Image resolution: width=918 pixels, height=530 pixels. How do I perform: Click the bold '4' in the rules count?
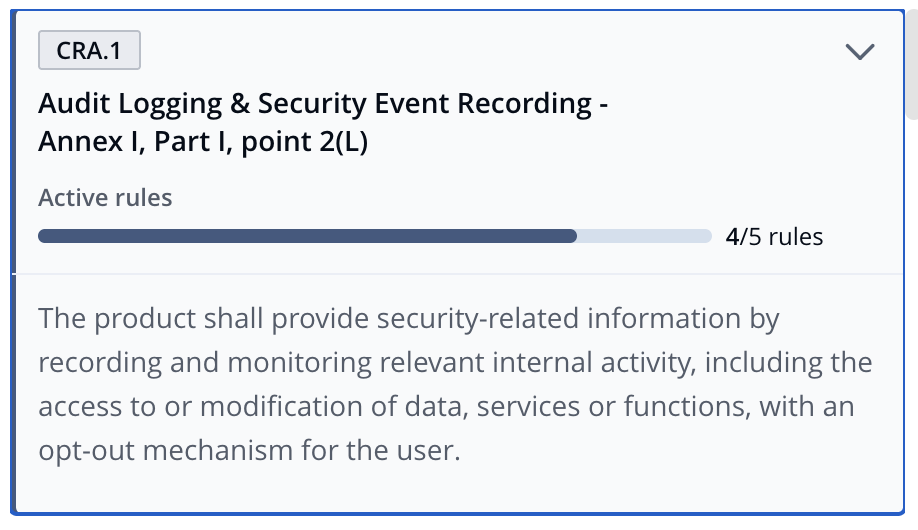click(x=732, y=237)
